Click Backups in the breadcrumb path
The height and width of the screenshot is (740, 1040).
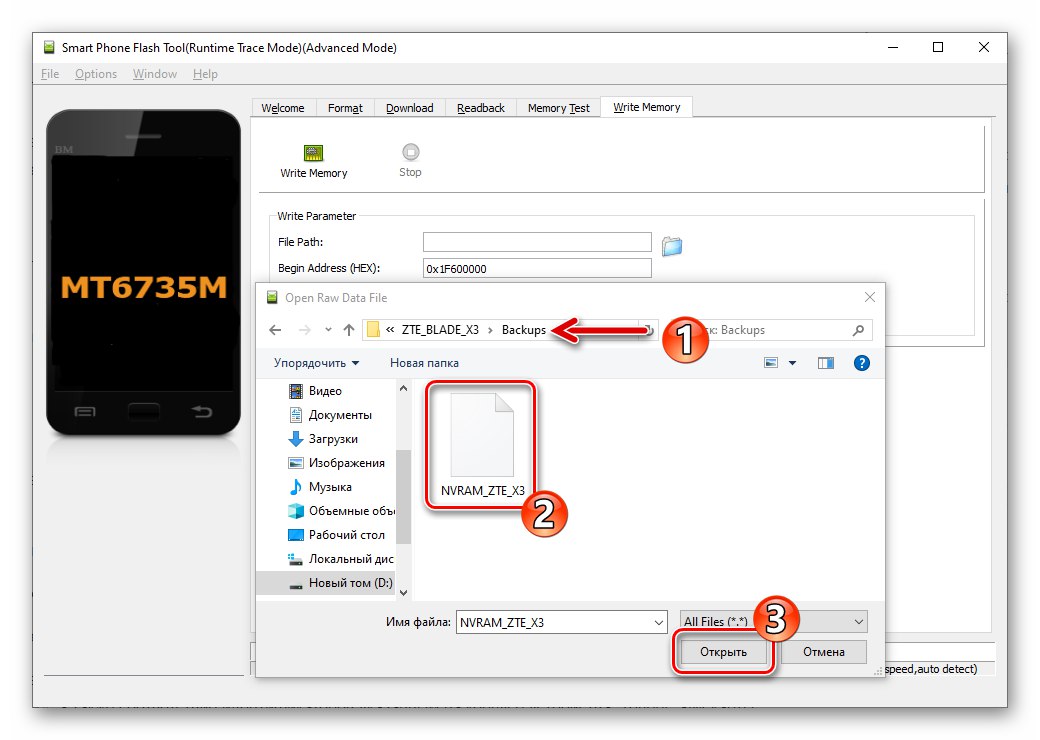[524, 330]
